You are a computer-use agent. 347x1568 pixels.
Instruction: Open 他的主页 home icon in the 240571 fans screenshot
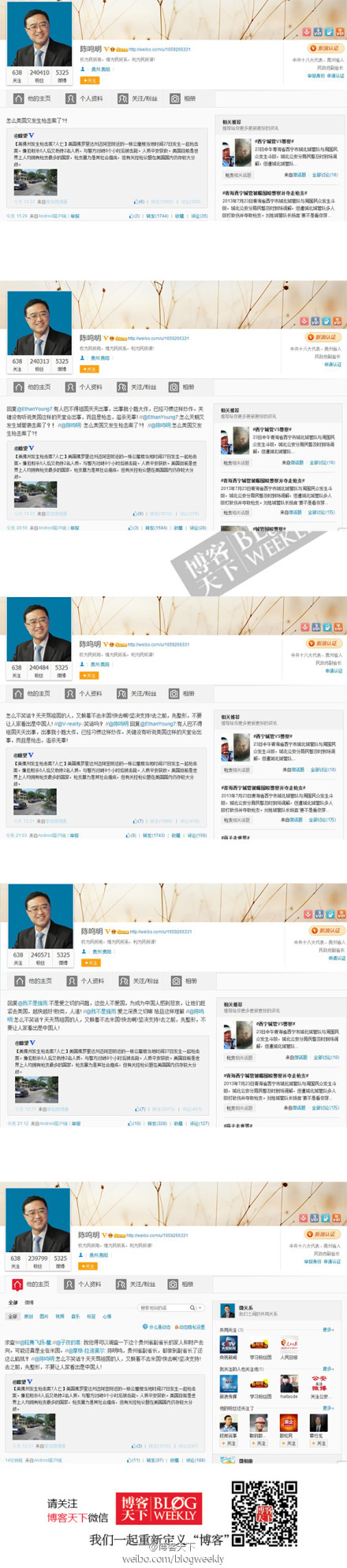pos(20,980)
